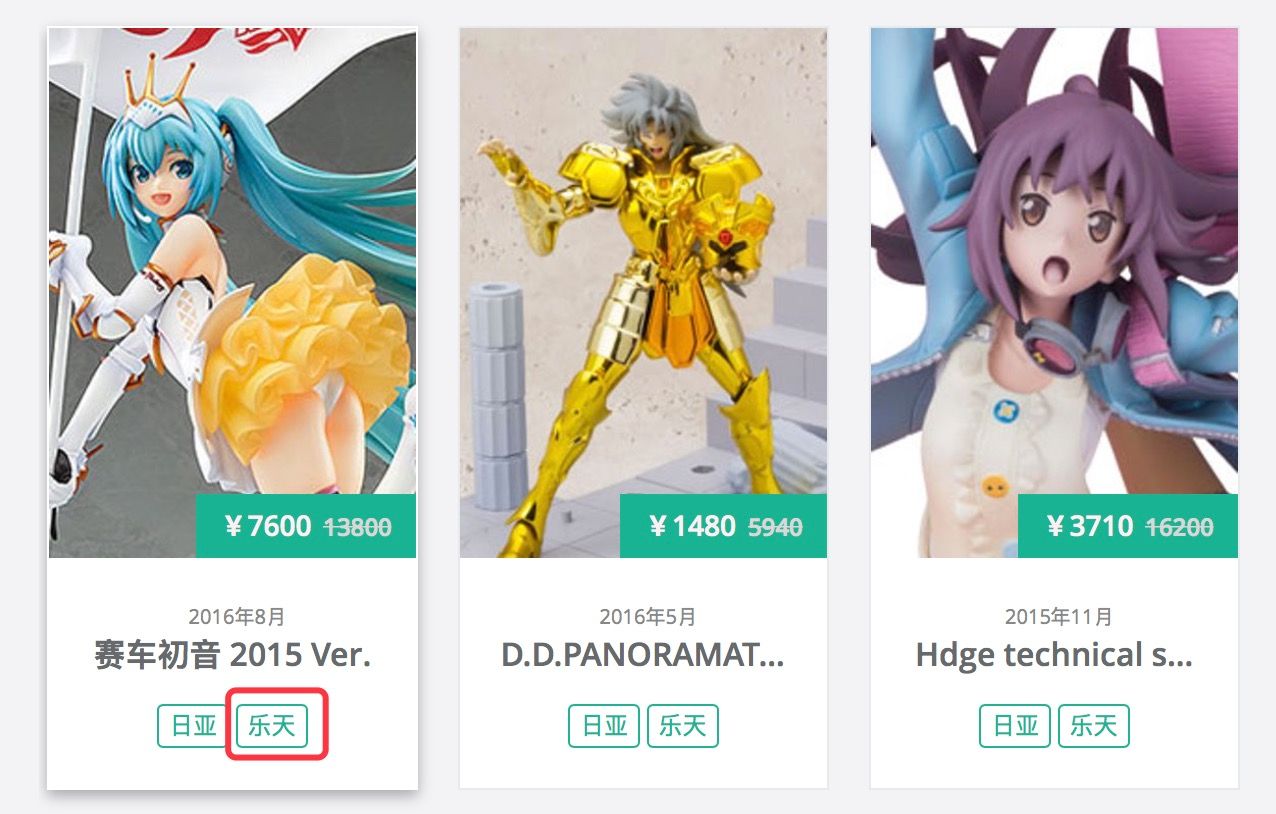Screen dimensions: 1276x814
Task: Click the ¥3710 price badge
Action: point(1128,526)
